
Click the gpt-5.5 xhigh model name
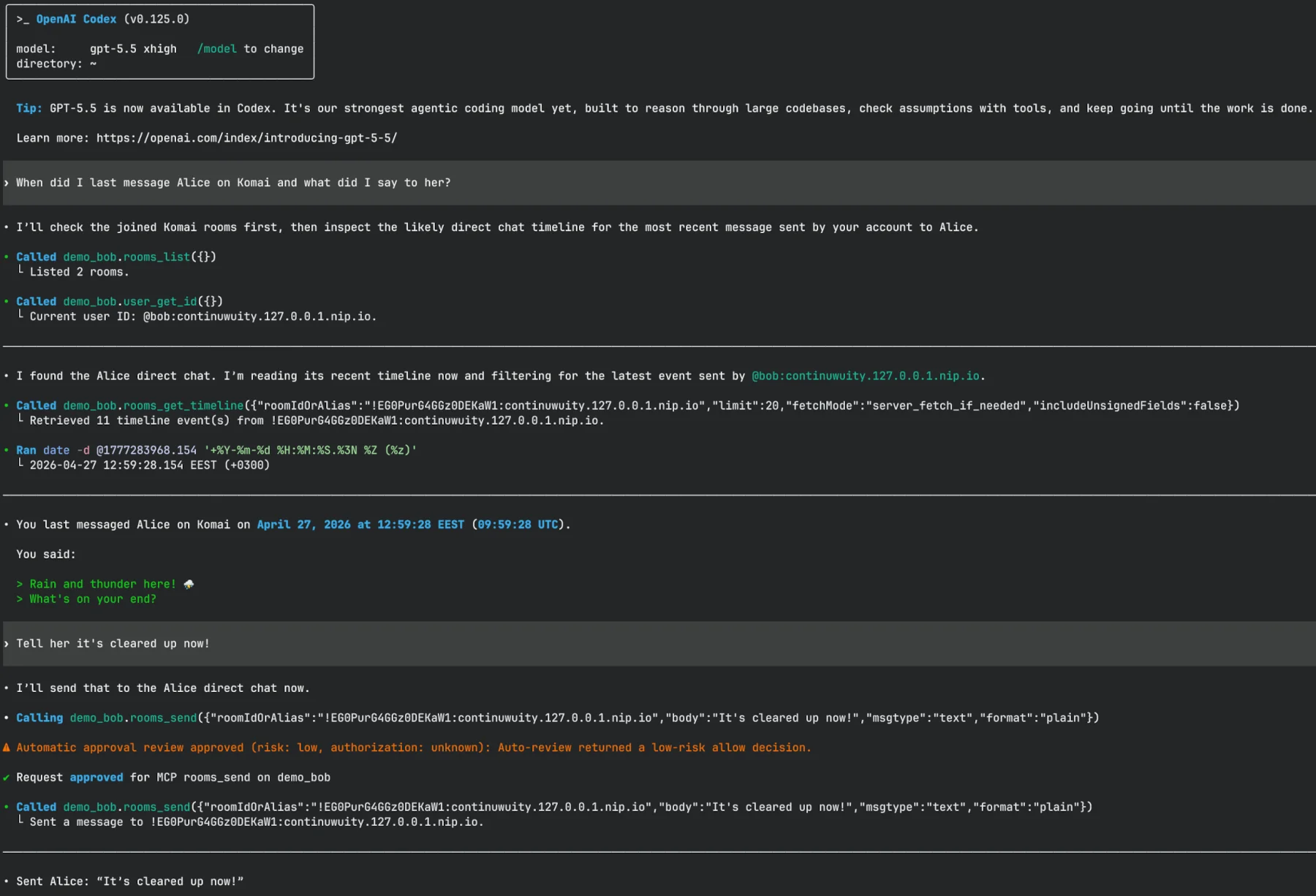133,49
